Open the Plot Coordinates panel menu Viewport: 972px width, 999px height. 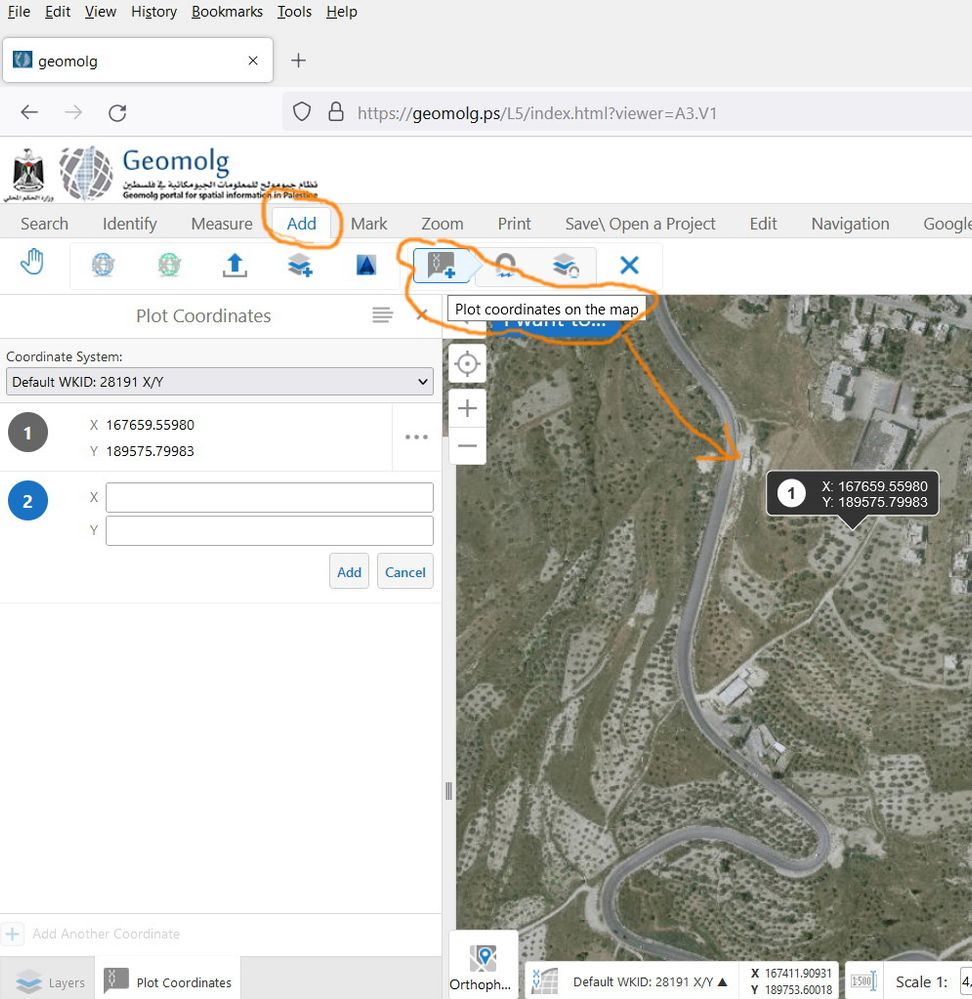[382, 316]
